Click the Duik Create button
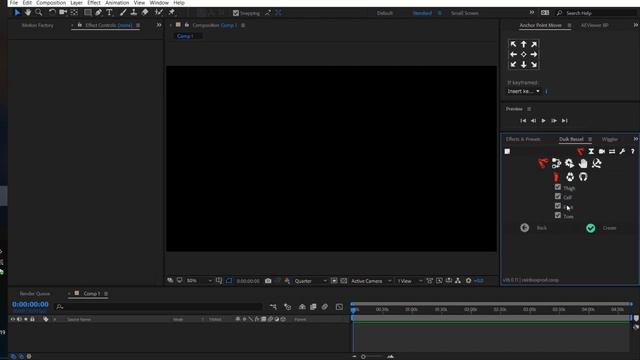 click(602, 228)
